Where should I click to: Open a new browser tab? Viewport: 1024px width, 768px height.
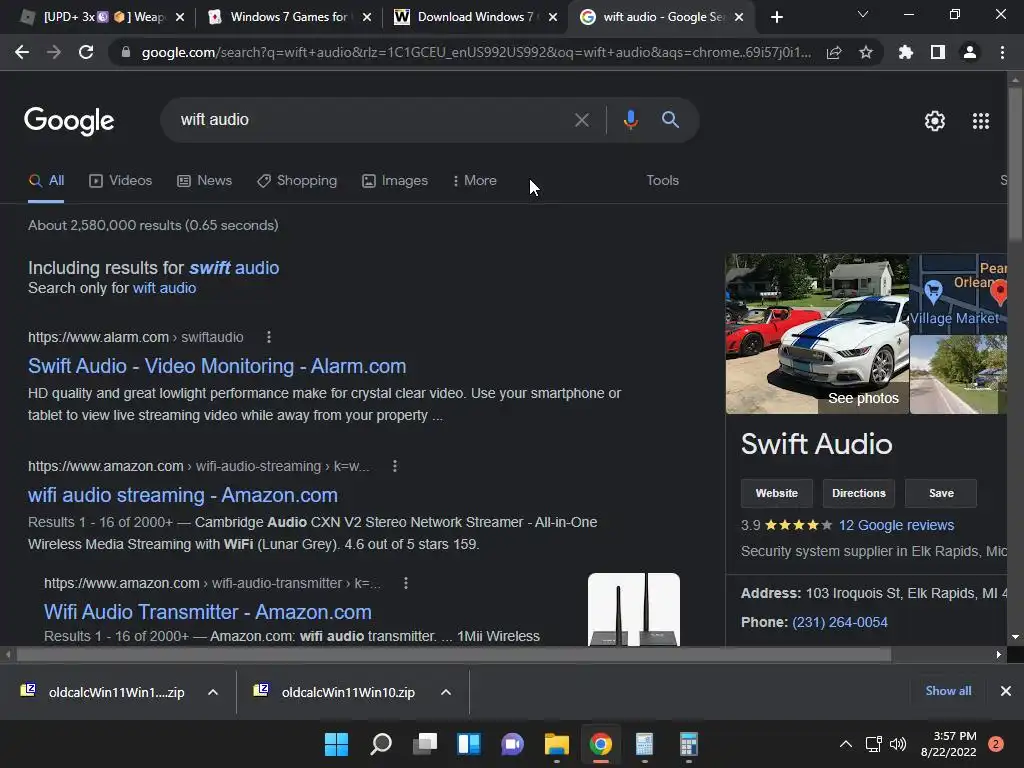point(776,17)
